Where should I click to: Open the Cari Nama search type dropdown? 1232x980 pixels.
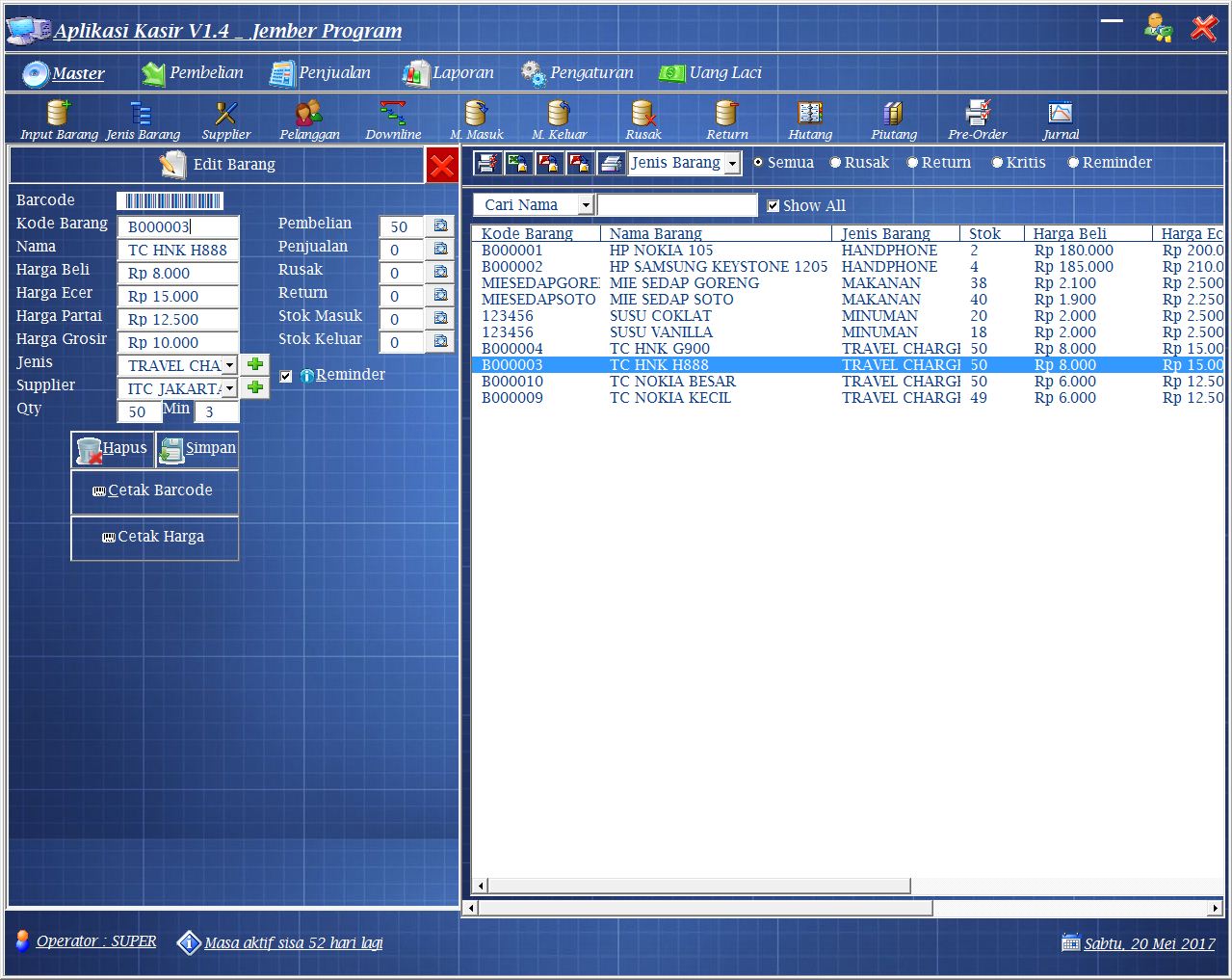[x=585, y=205]
